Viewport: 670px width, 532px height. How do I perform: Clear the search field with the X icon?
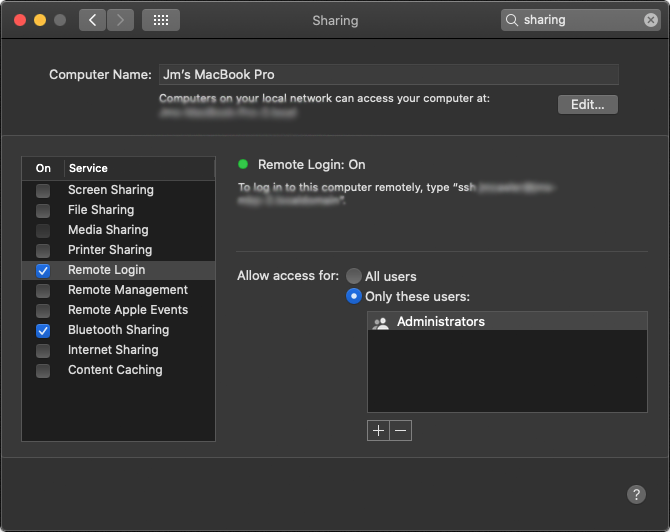[x=650, y=20]
